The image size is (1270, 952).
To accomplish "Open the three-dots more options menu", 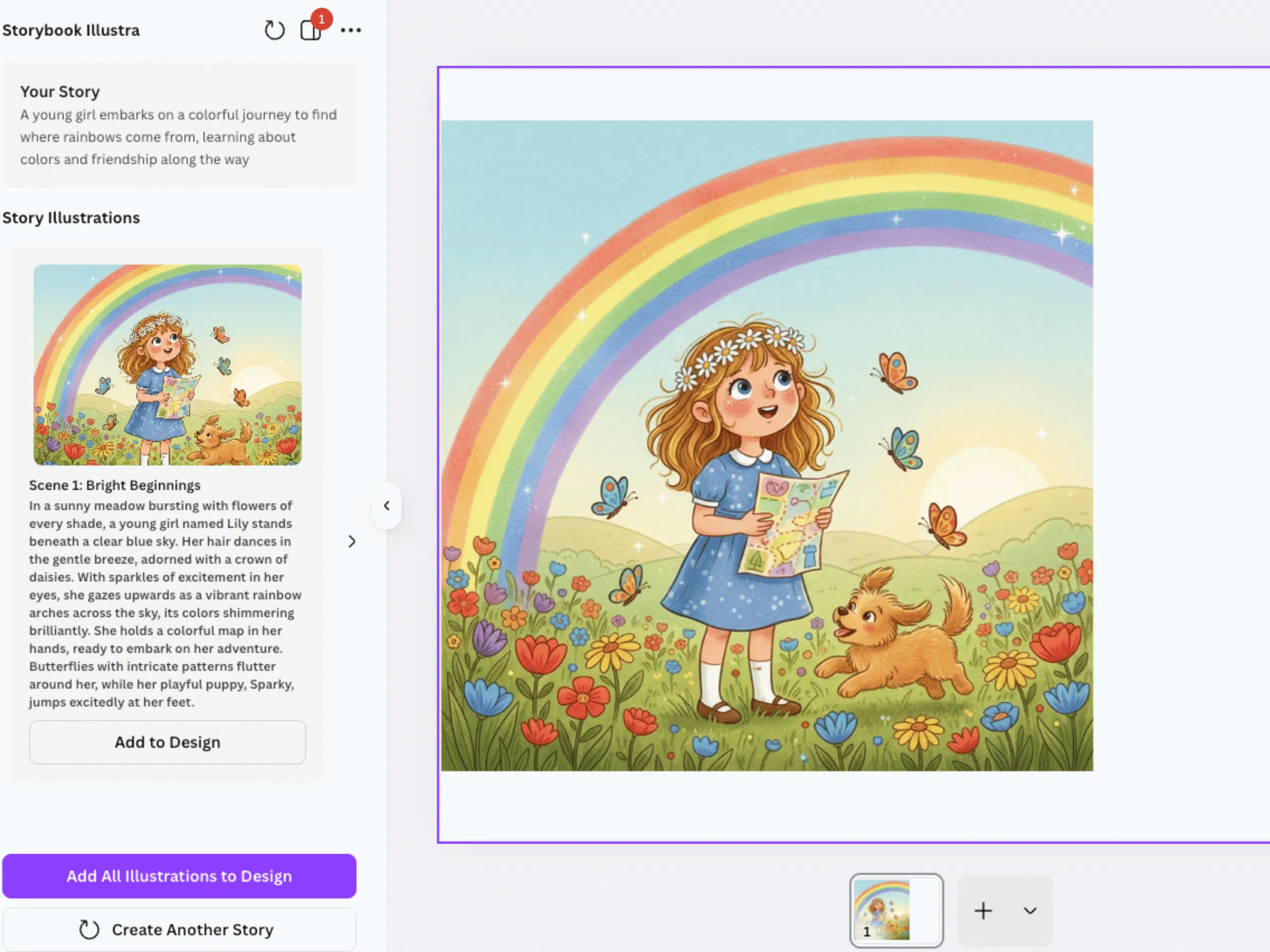I will coord(351,31).
